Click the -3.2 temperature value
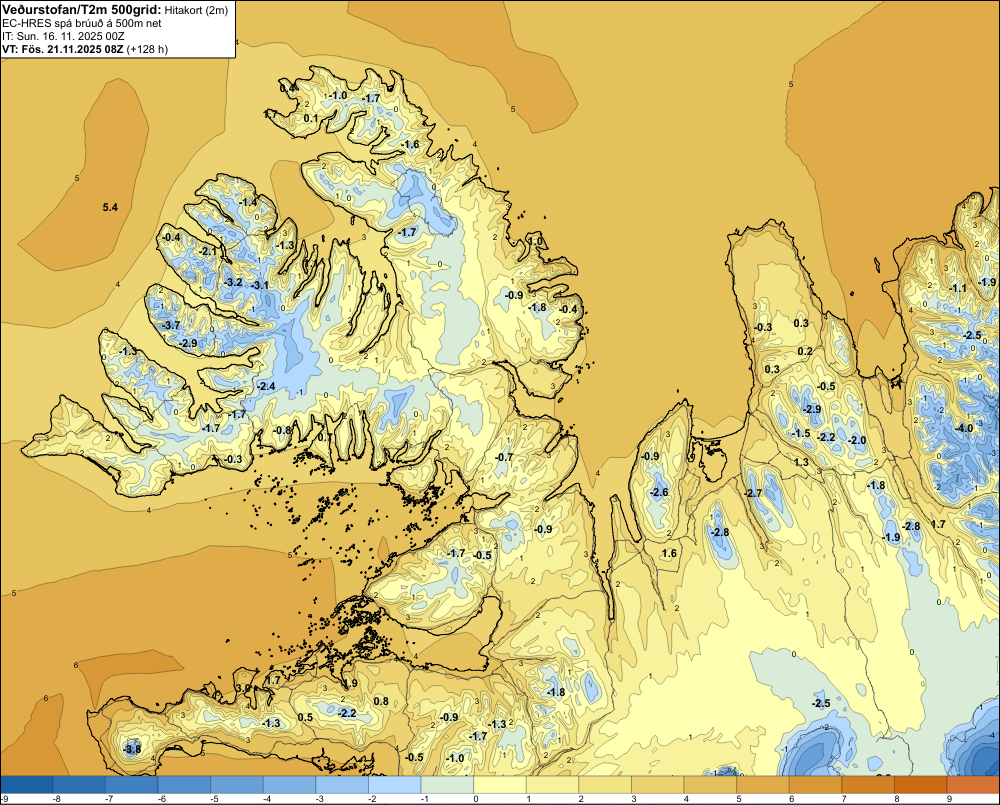 (x=233, y=282)
